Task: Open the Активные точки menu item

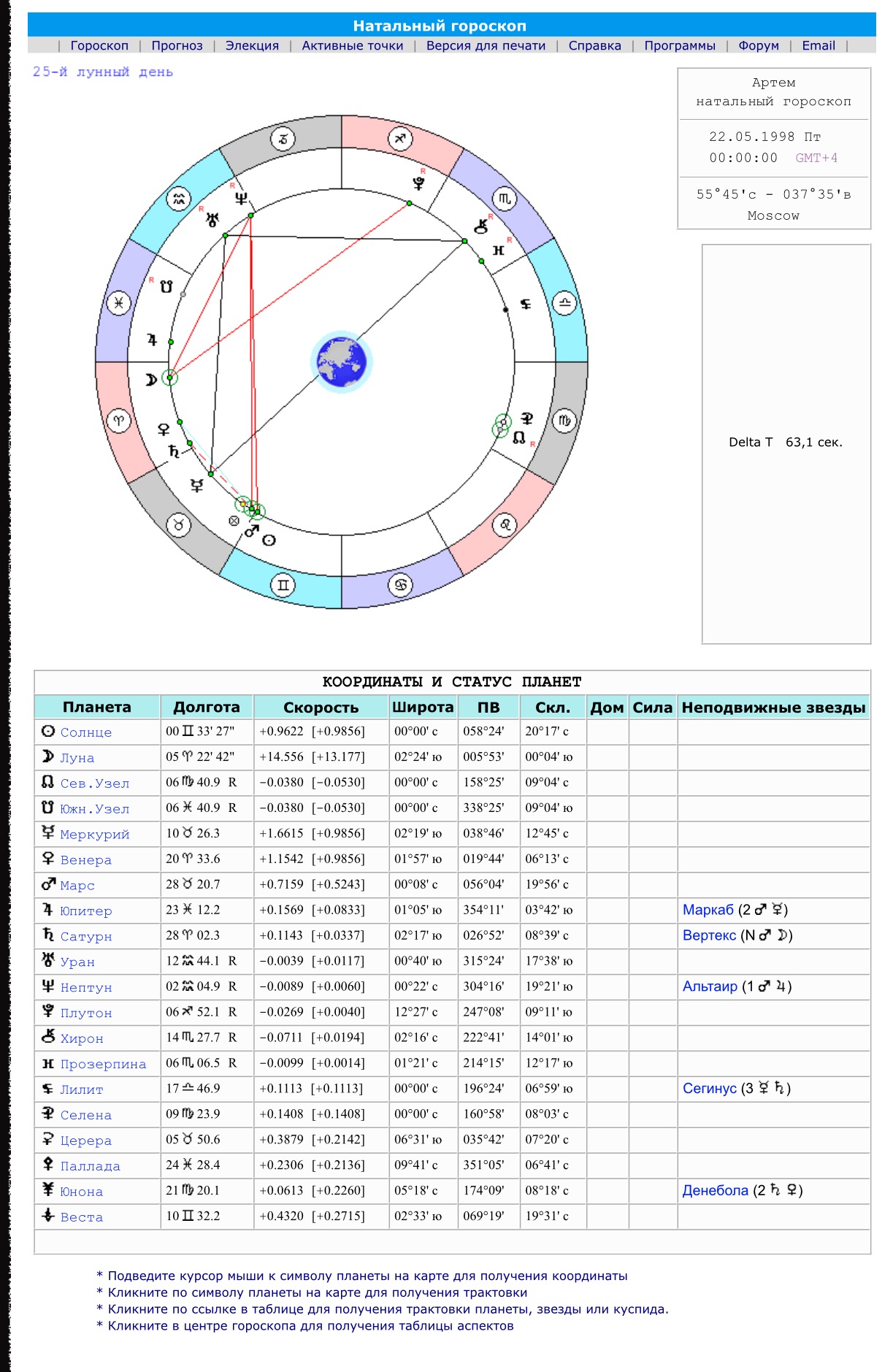Action: (353, 45)
